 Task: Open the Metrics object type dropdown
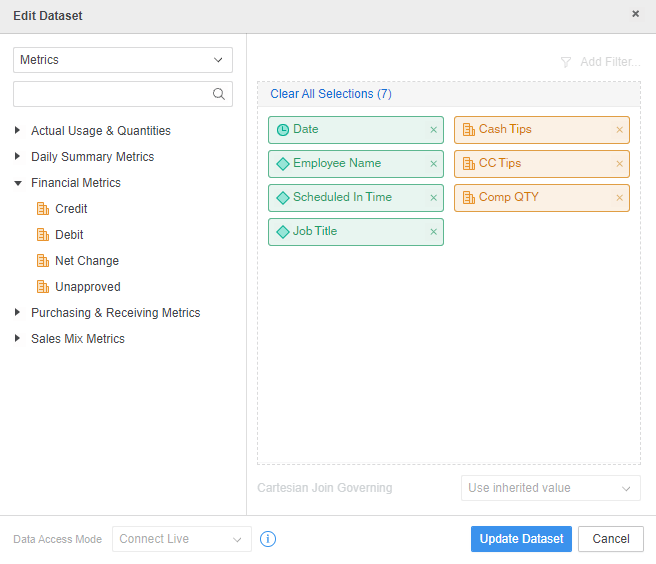coord(123,60)
